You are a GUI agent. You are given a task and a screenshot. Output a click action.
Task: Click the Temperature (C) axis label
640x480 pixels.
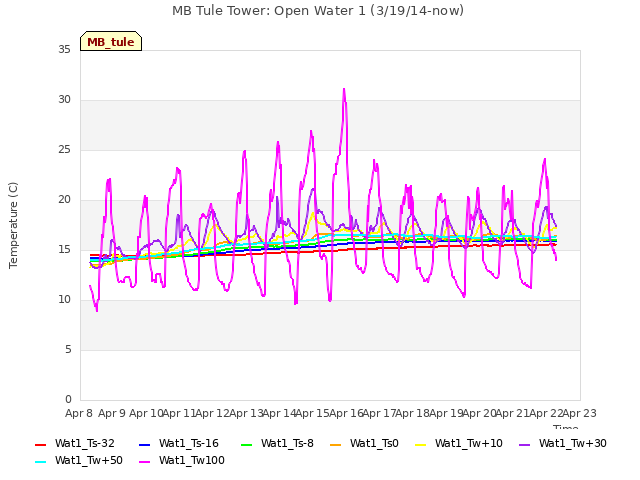coord(13,225)
